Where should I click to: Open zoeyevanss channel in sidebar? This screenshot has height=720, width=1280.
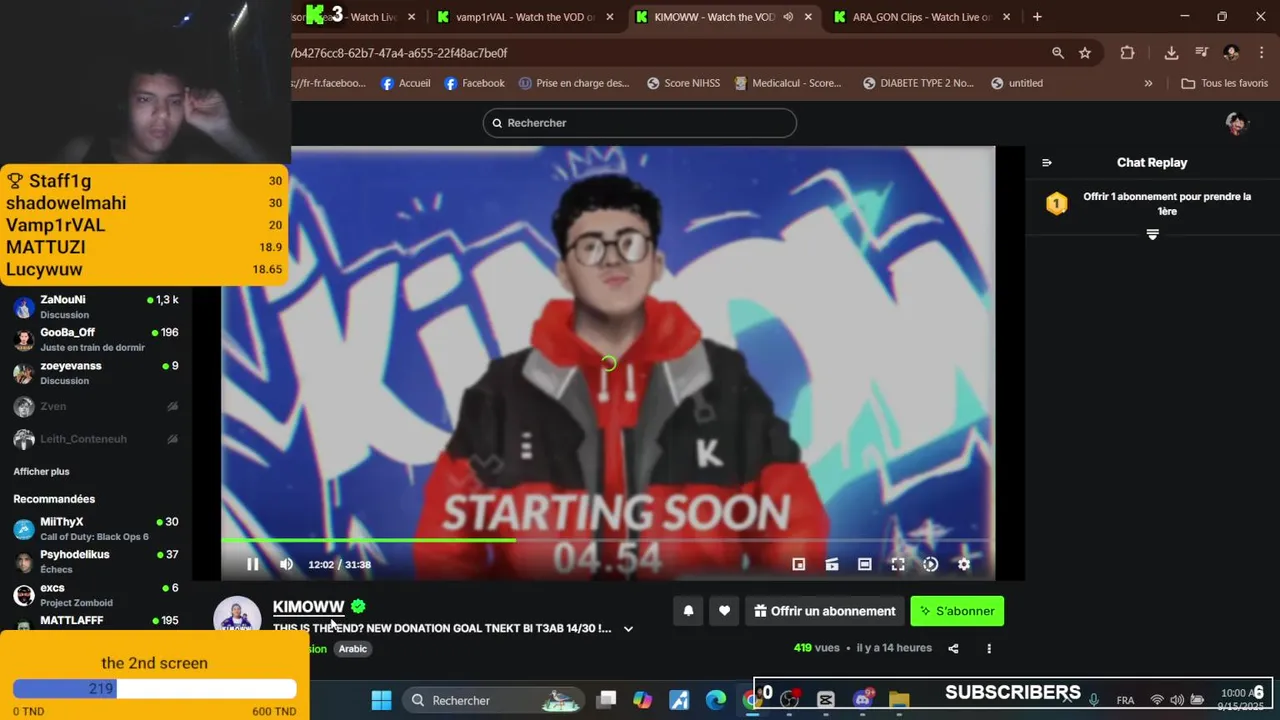click(96, 373)
